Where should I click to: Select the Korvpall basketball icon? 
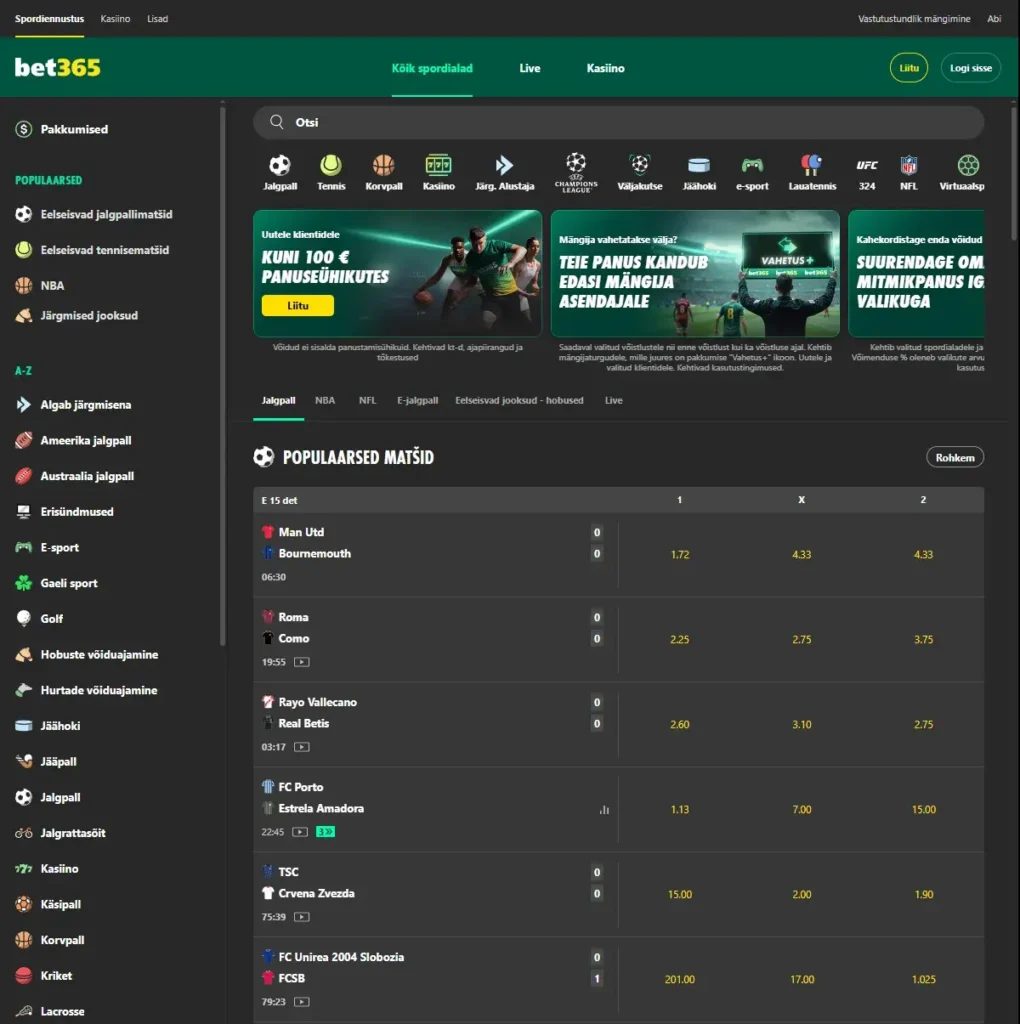point(383,166)
